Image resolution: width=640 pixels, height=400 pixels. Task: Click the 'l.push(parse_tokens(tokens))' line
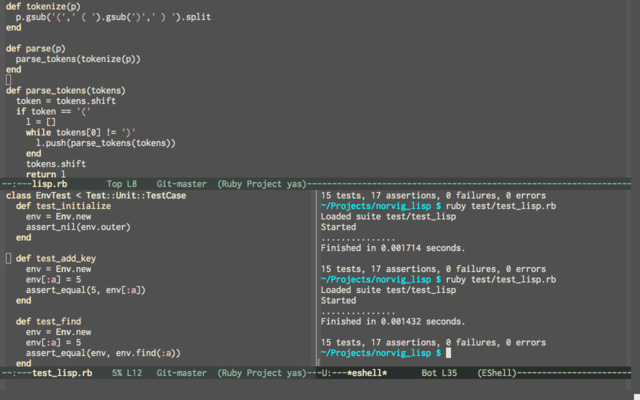(106, 143)
